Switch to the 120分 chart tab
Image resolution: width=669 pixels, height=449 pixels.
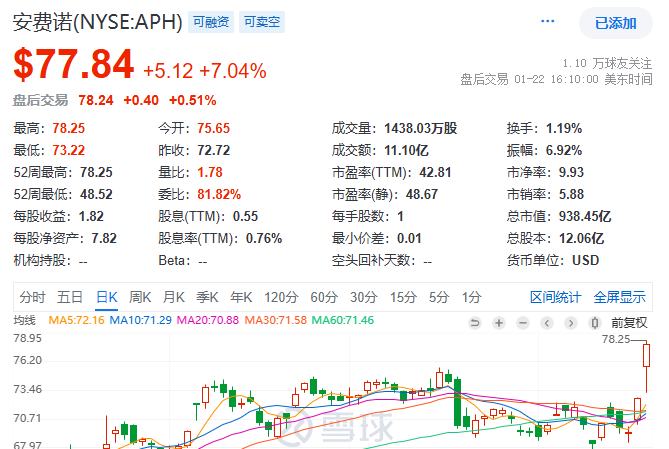[281, 297]
